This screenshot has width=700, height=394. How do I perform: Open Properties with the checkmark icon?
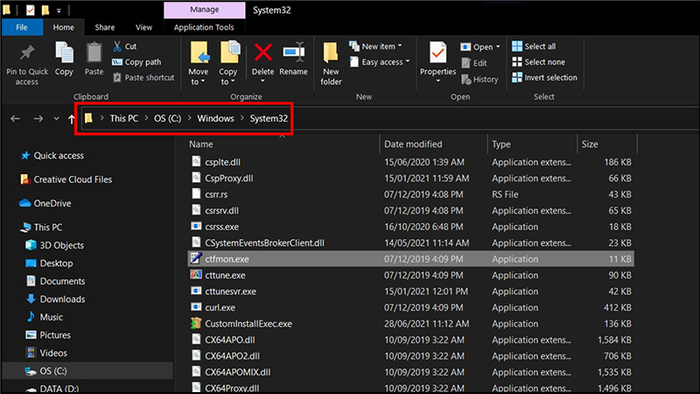pos(438,53)
